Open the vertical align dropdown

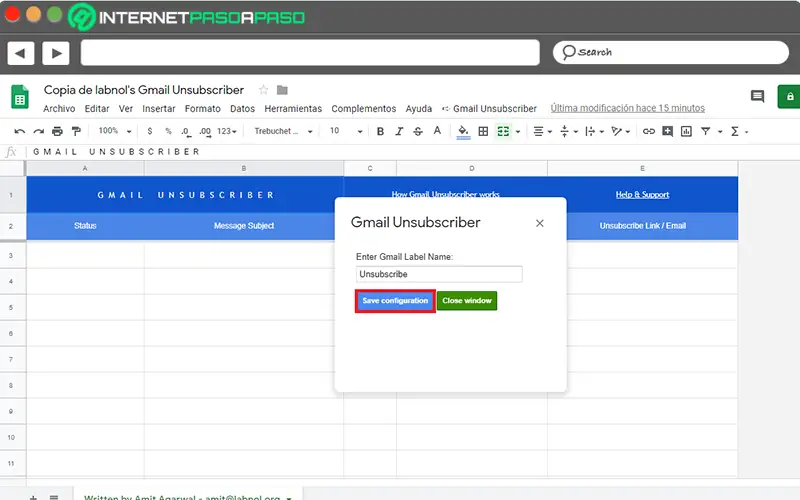pos(569,132)
